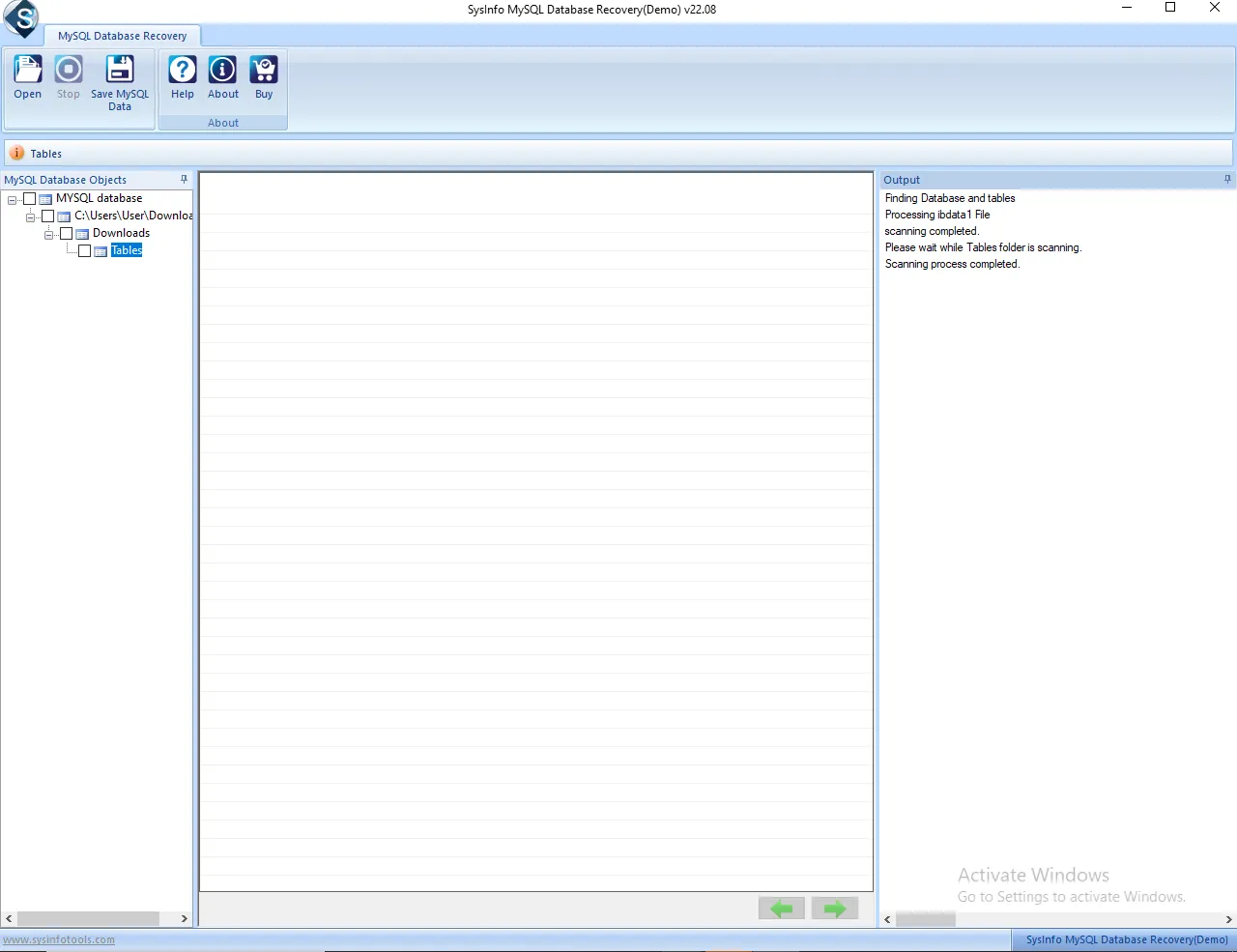Click the 'Finding Database and tables' output line
Screen dimensions: 1237x952
pyautogui.click(x=950, y=198)
